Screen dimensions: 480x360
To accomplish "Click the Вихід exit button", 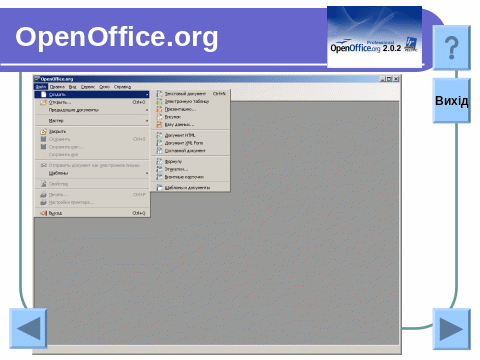I will (452, 100).
